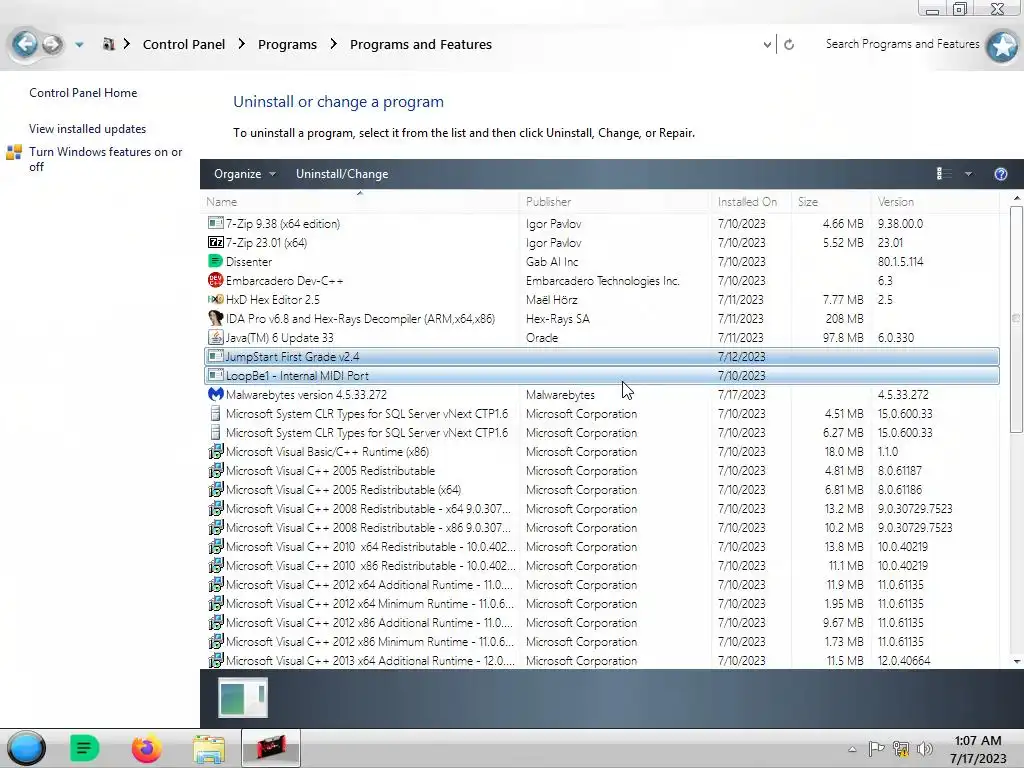Select the 7-Zip 23.01 (x64) icon

(216, 242)
